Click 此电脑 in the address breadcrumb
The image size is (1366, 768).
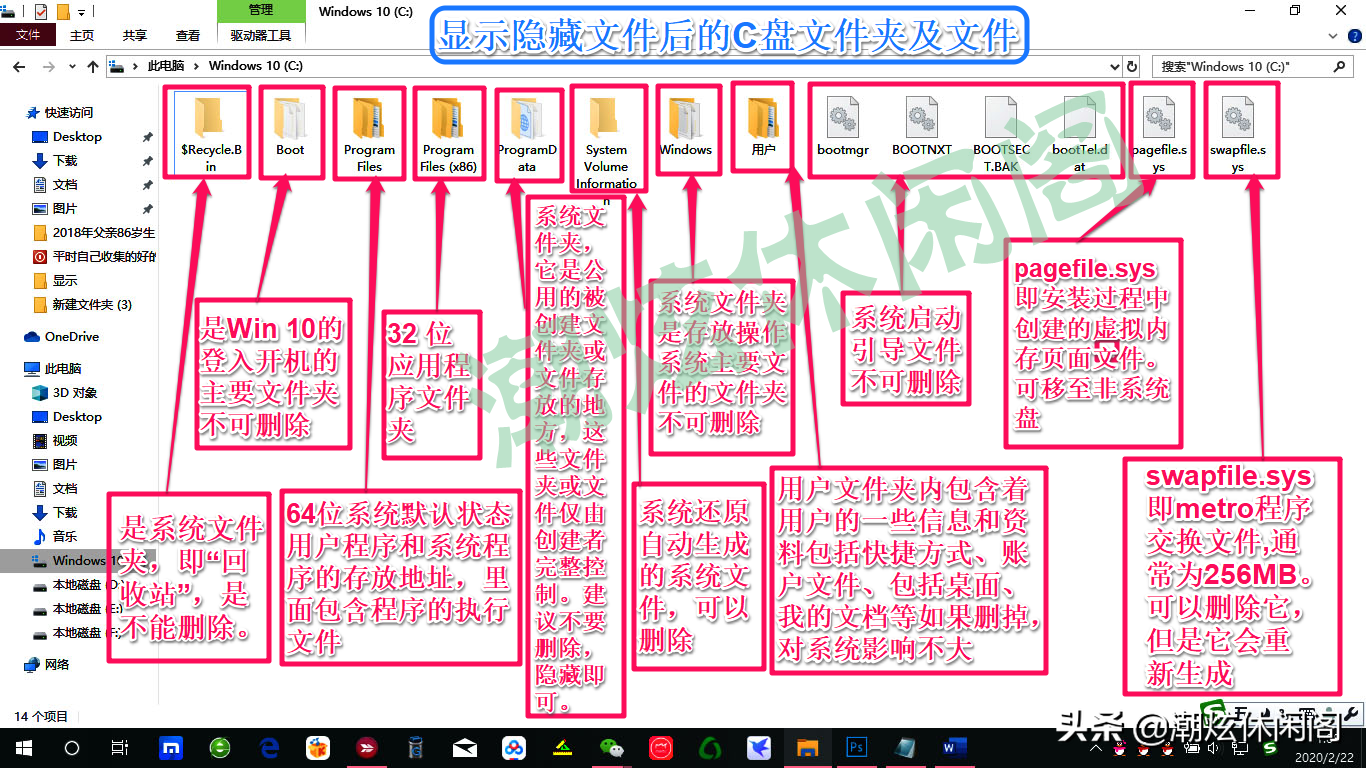coord(167,67)
